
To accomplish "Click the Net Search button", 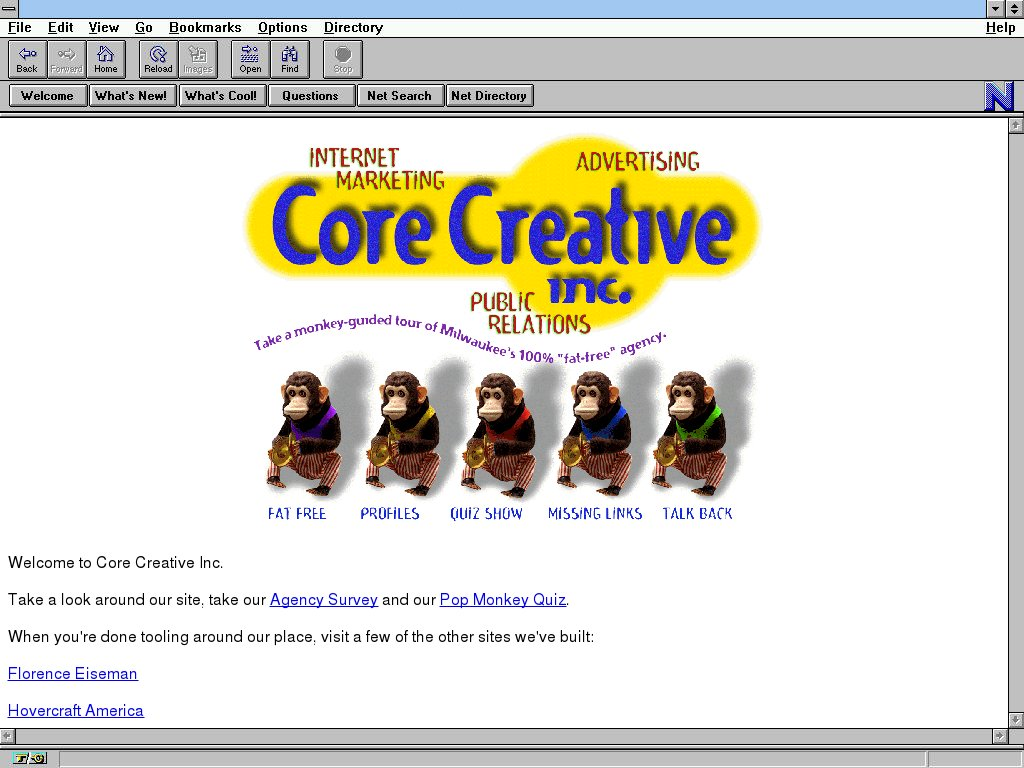I will click(x=399, y=96).
